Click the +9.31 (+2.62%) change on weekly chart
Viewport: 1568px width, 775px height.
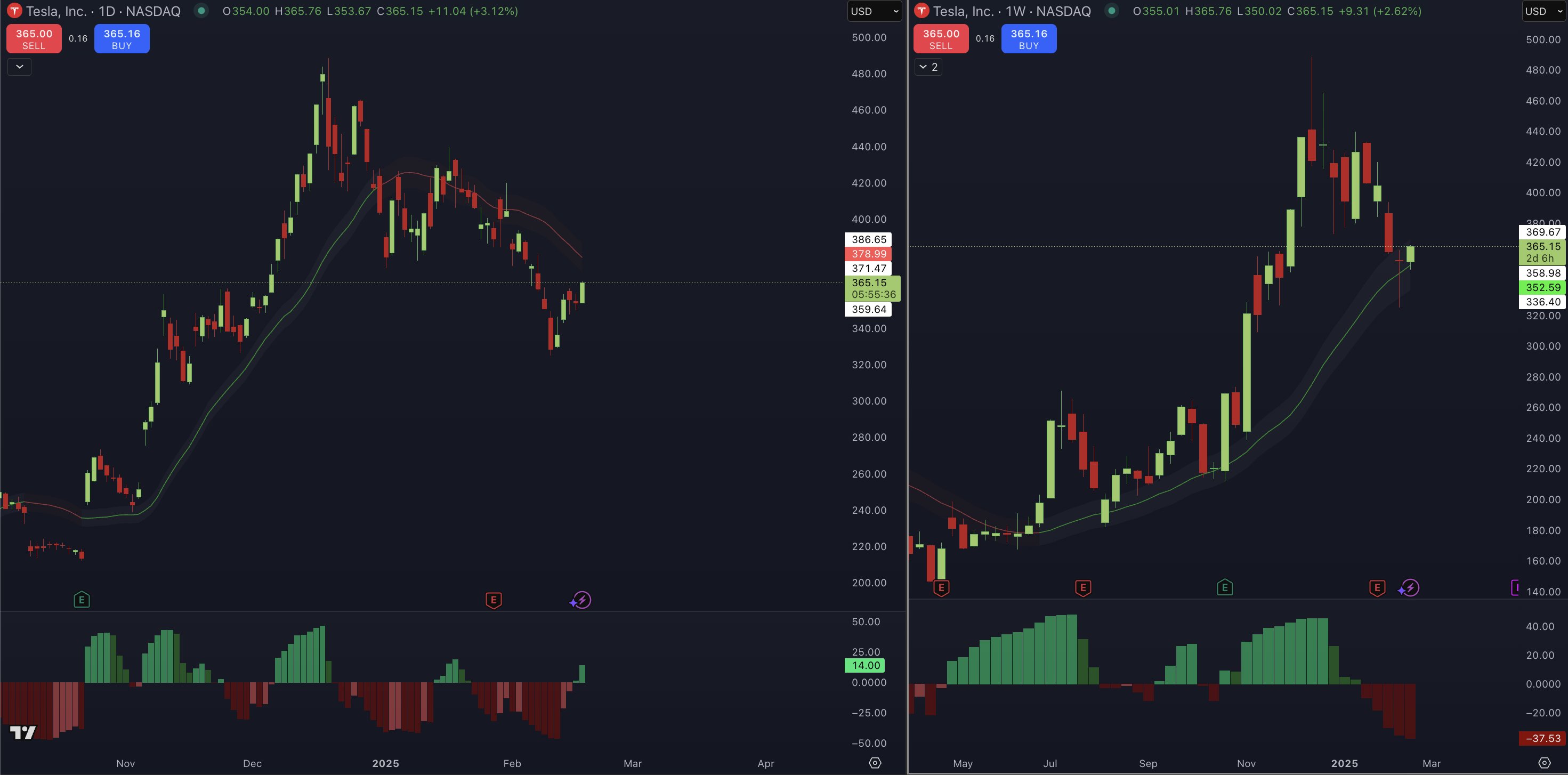[x=1380, y=11]
